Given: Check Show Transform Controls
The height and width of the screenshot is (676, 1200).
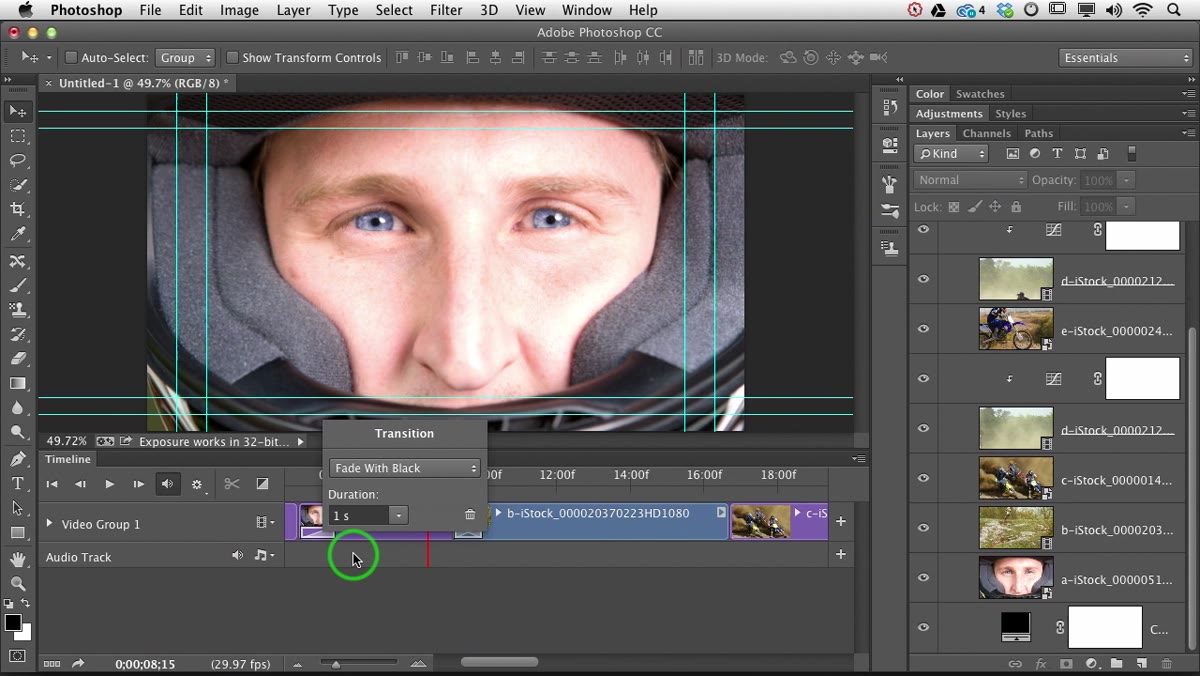Looking at the screenshot, I should pyautogui.click(x=232, y=58).
